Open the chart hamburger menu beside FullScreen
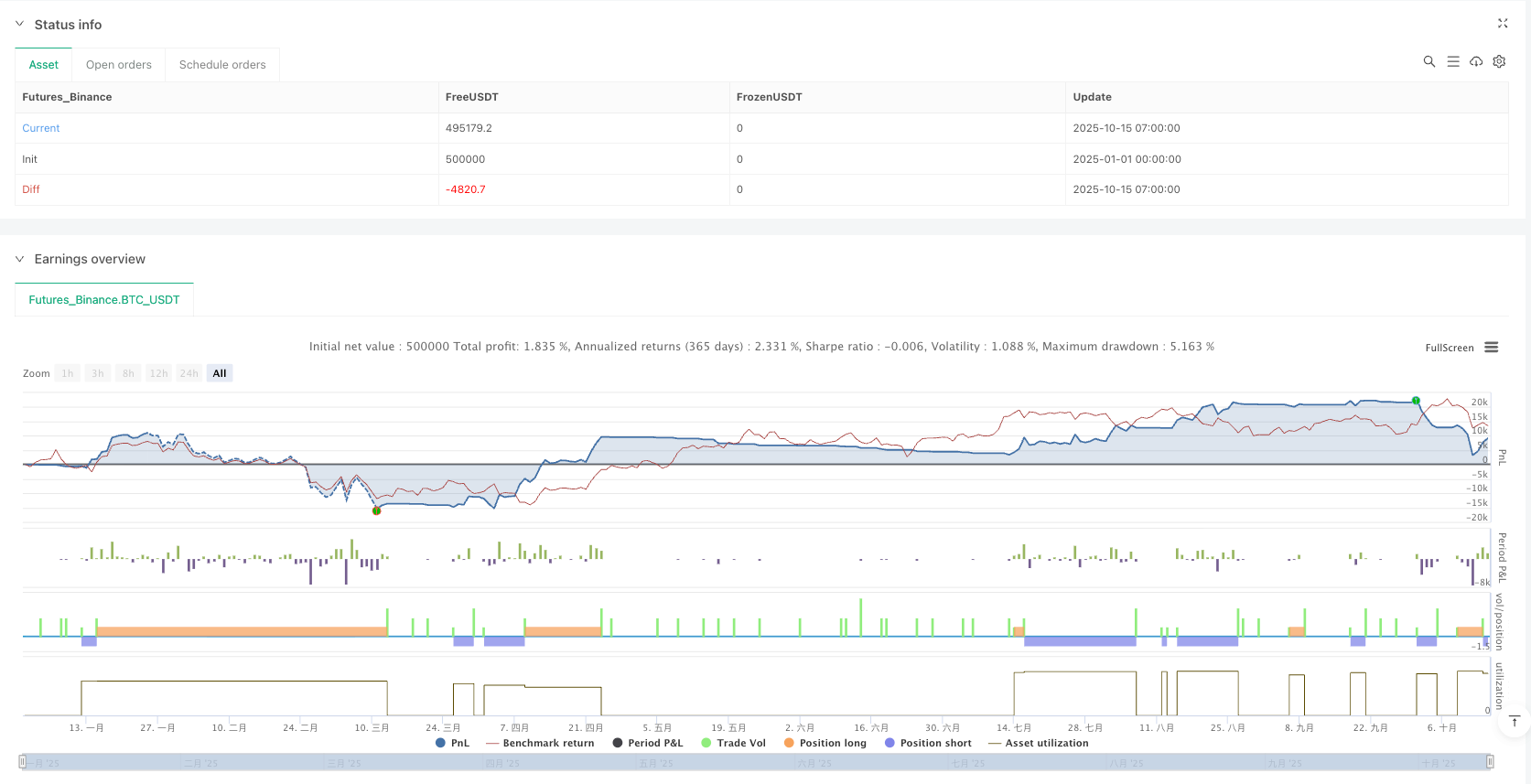 (x=1491, y=348)
